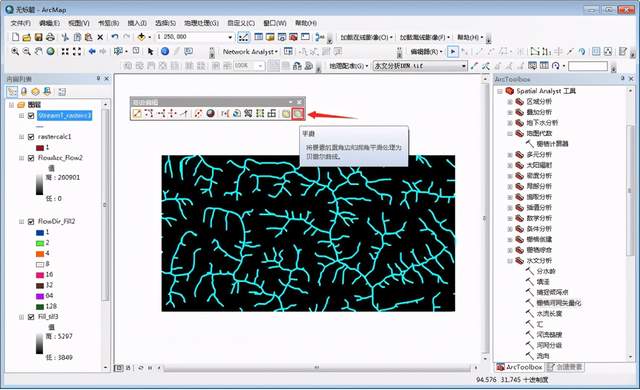Select the rastercalc1 red color swatch
Screen dimensions: 640x390
coord(40,148)
